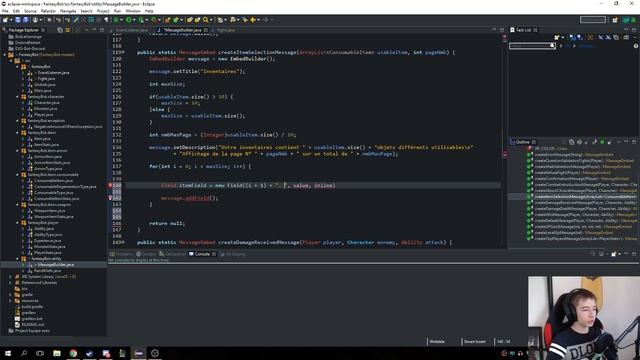Collapse the src folder node

(x=11, y=61)
